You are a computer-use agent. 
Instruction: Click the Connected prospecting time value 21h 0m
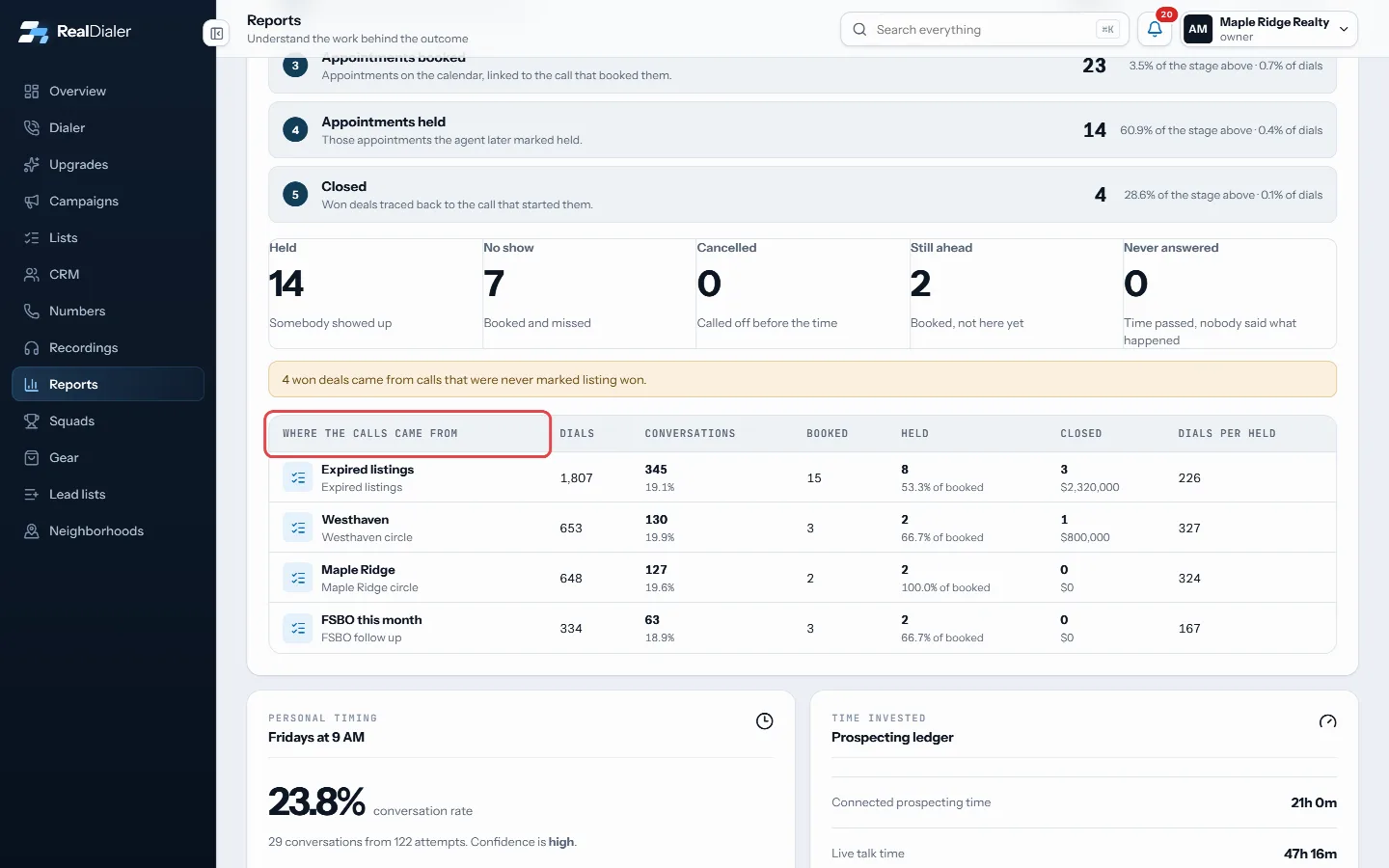pyautogui.click(x=1314, y=802)
